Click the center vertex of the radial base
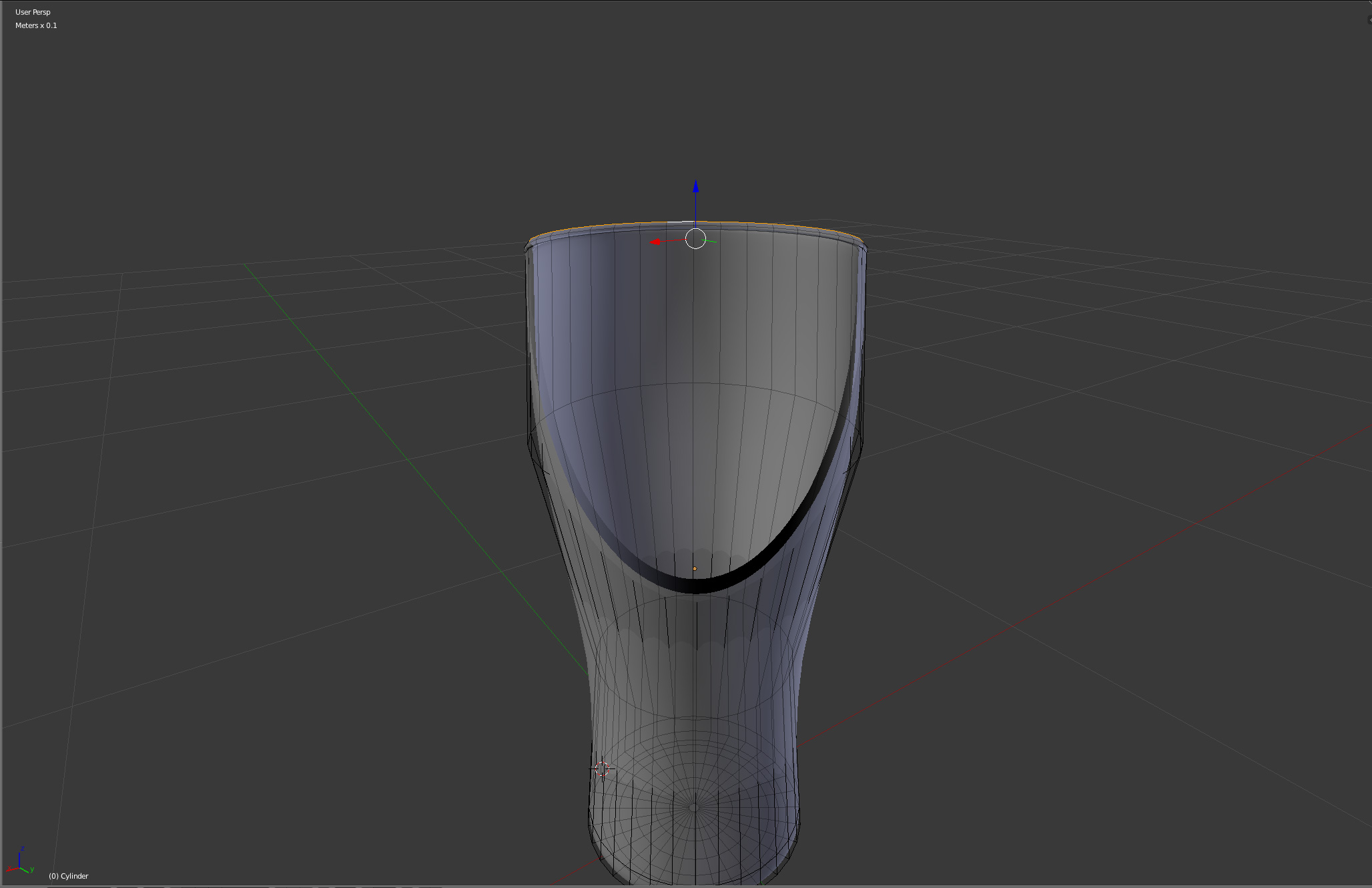 694,808
